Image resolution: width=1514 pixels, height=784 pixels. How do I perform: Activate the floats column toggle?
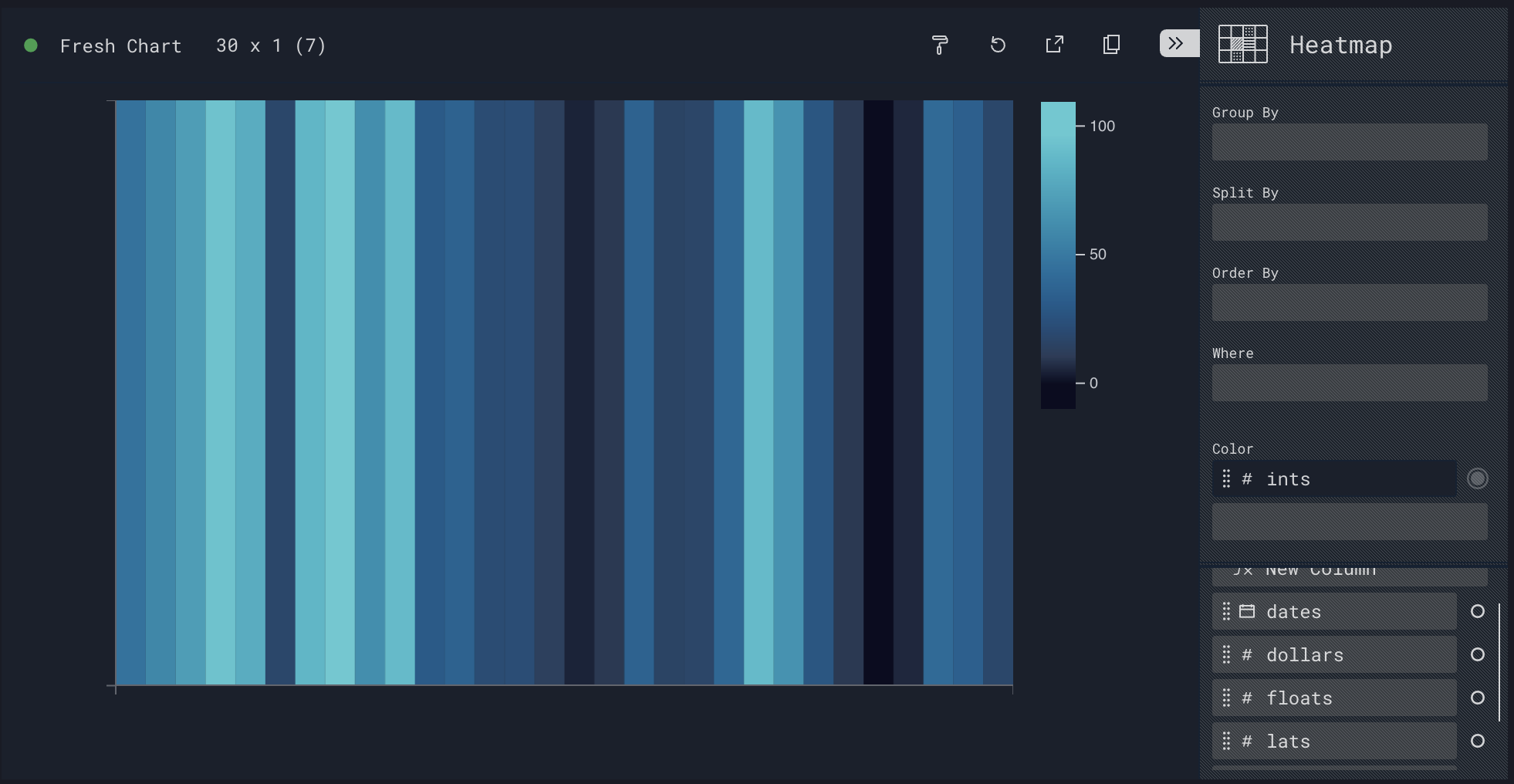(1478, 698)
